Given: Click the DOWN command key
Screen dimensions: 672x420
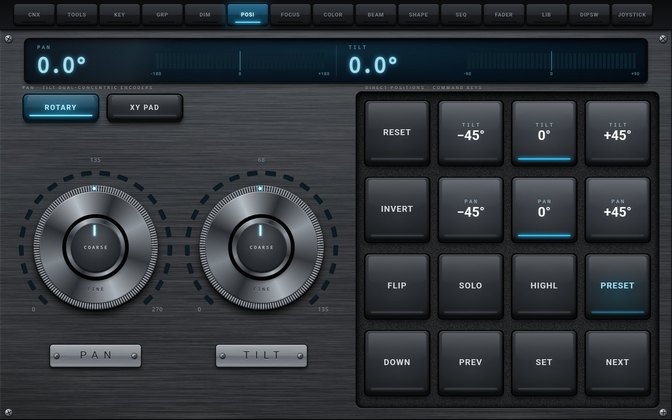Looking at the screenshot, I should click(x=397, y=363).
